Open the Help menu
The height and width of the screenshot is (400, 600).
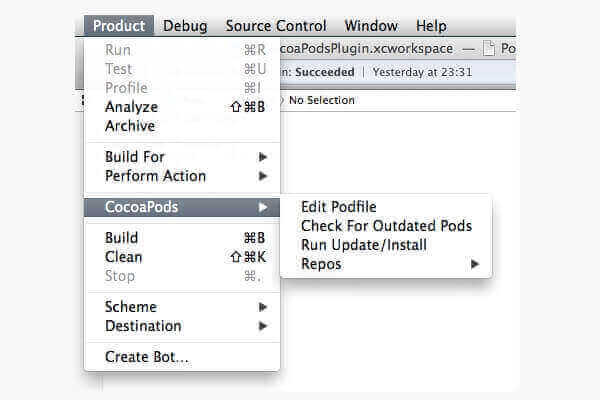coord(431,26)
